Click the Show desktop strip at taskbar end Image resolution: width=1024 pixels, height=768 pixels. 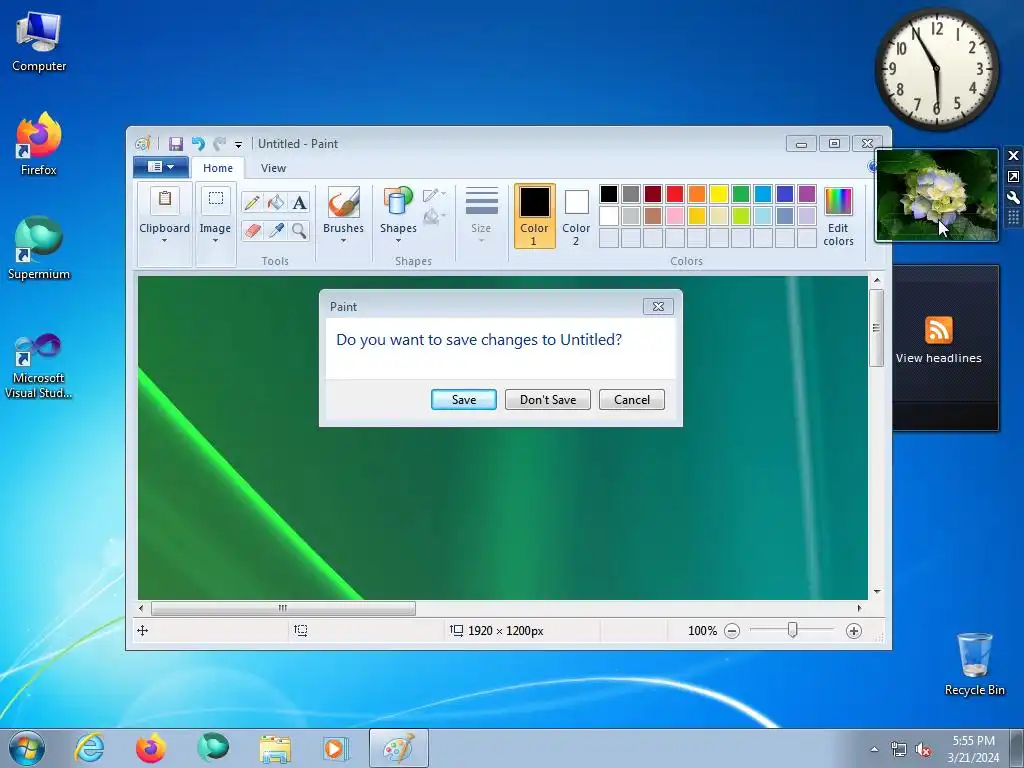(1017, 748)
